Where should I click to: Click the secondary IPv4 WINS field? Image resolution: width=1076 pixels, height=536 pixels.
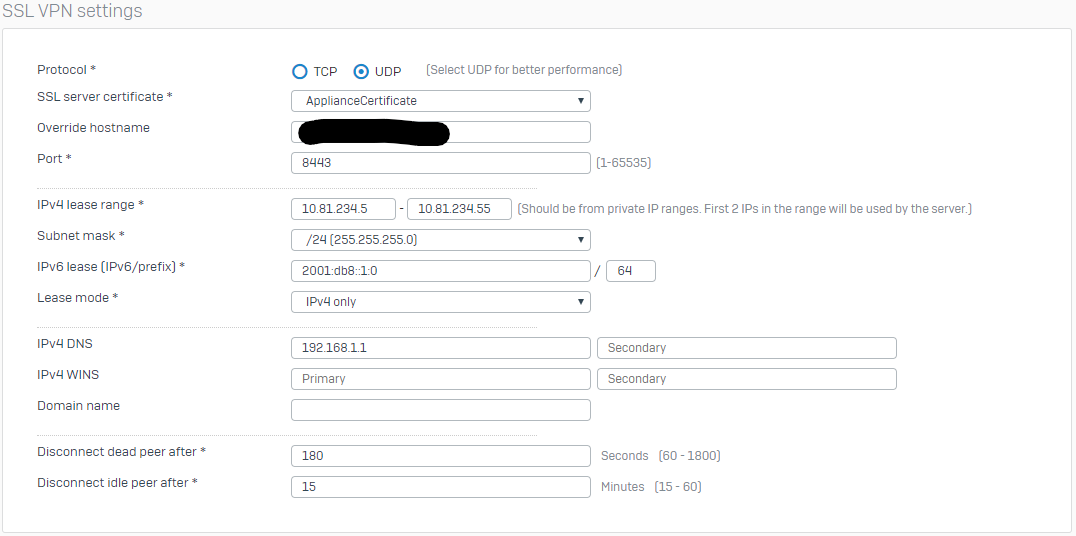[746, 379]
